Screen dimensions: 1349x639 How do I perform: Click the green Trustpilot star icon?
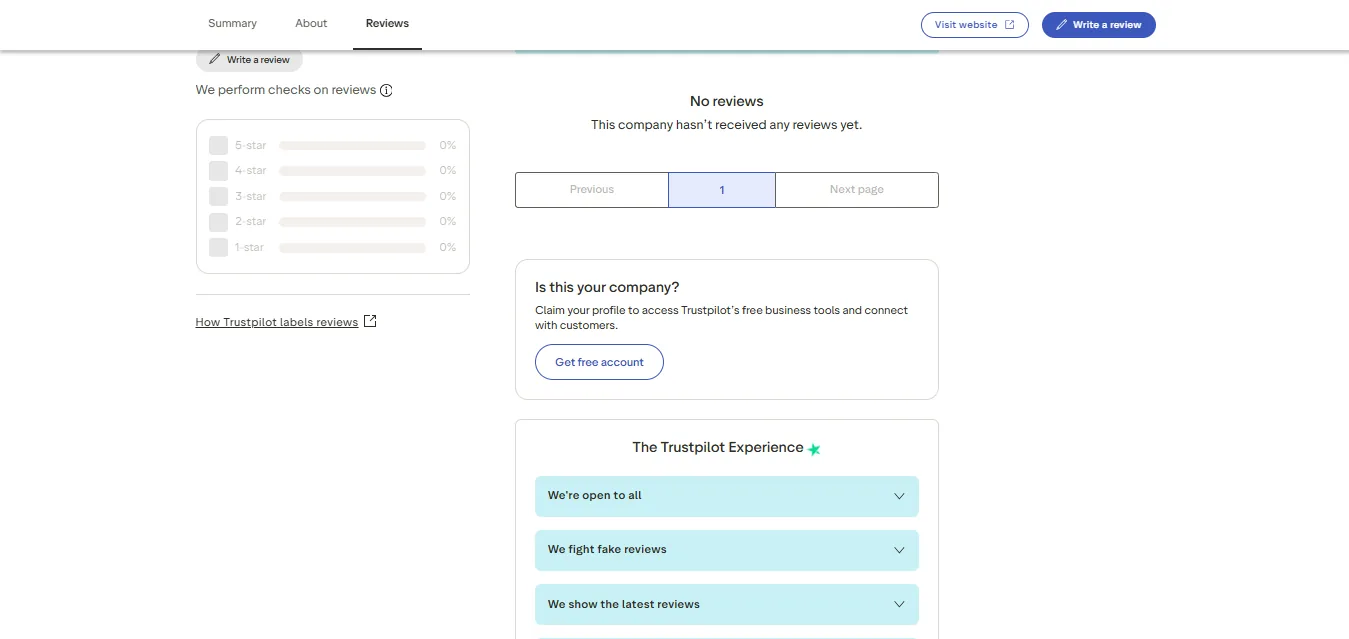(x=814, y=449)
